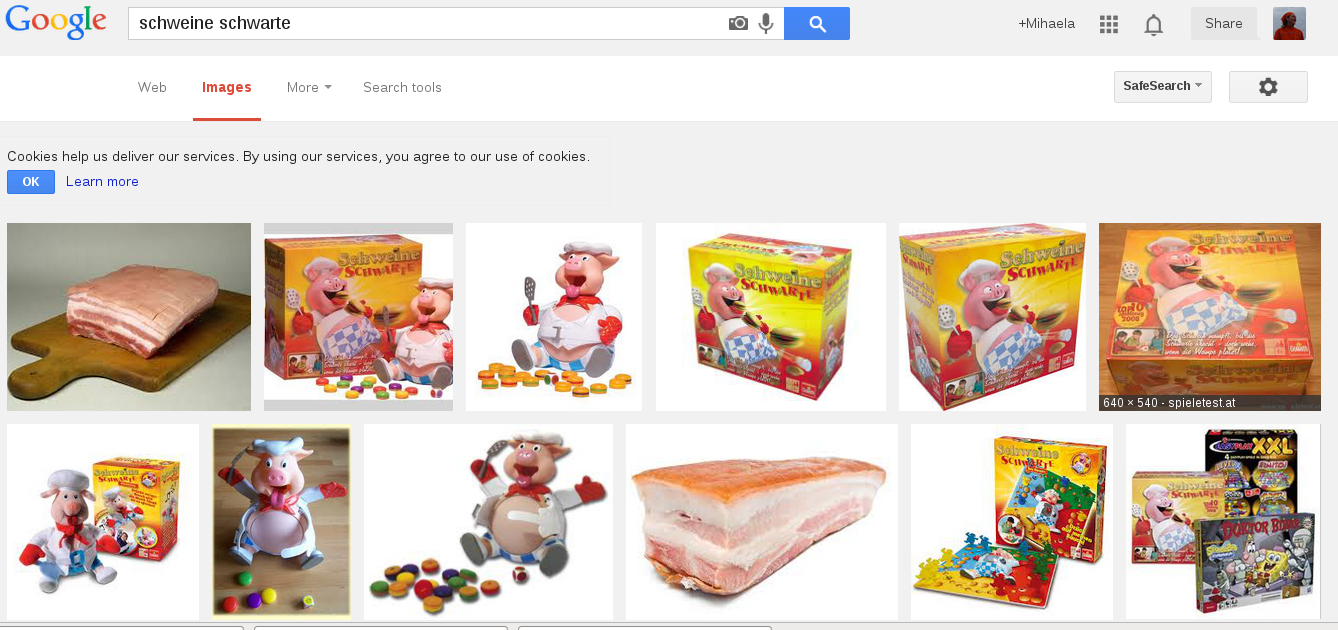
Task: Switch to the Web tab
Action: tap(152, 87)
